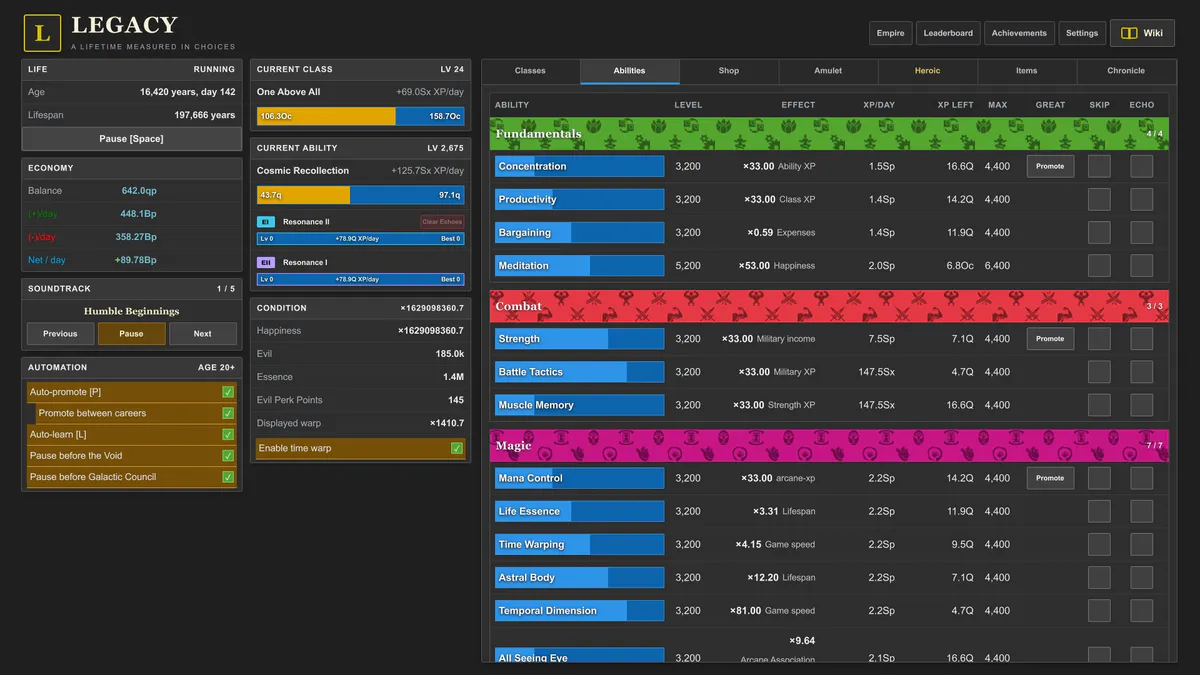The width and height of the screenshot is (1200, 675).
Task: Promote the Concentration ability
Action: (x=1050, y=166)
